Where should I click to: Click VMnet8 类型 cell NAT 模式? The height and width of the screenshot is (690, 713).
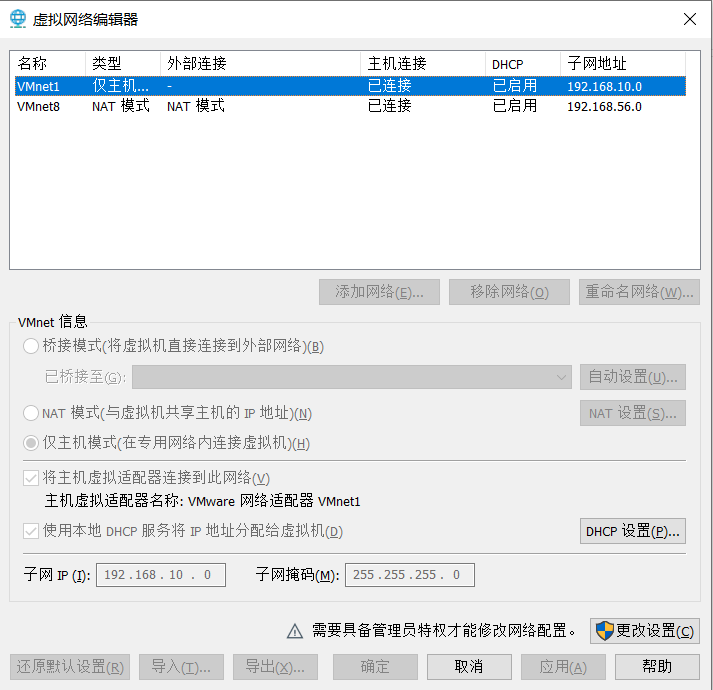coord(121,106)
